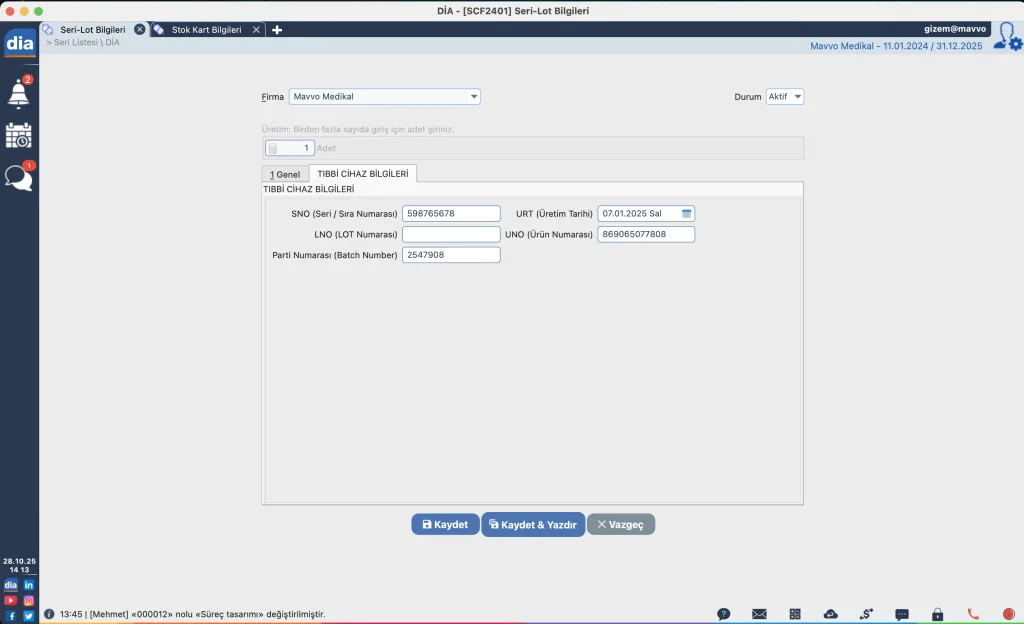
Task: Switch to the 1 Genel tab
Action: [285, 174]
